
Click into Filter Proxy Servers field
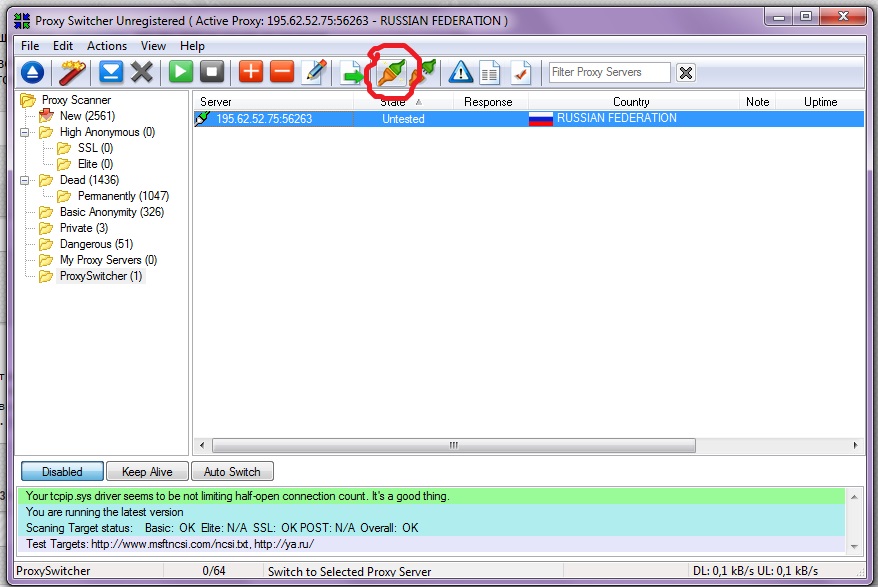609,72
